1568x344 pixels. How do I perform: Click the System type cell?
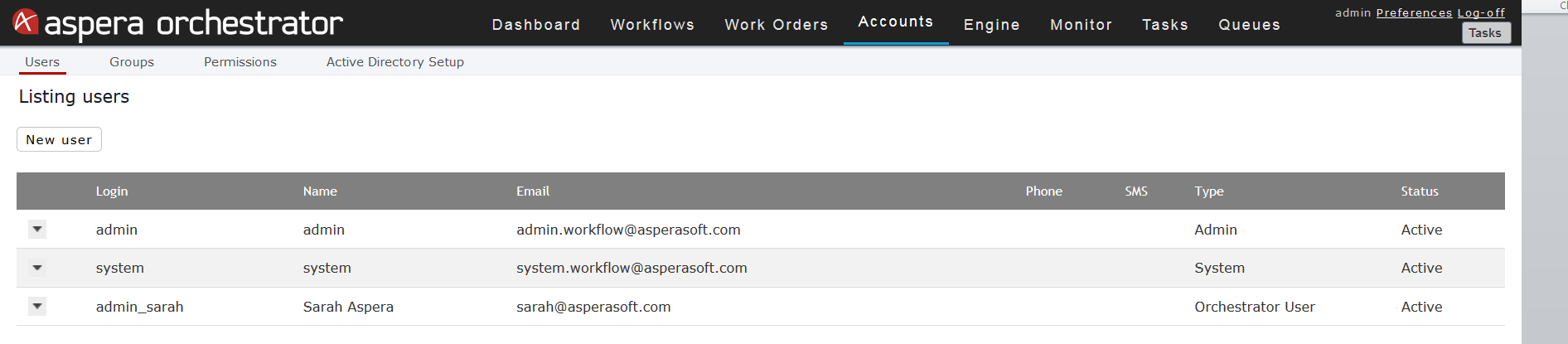[x=1220, y=268]
